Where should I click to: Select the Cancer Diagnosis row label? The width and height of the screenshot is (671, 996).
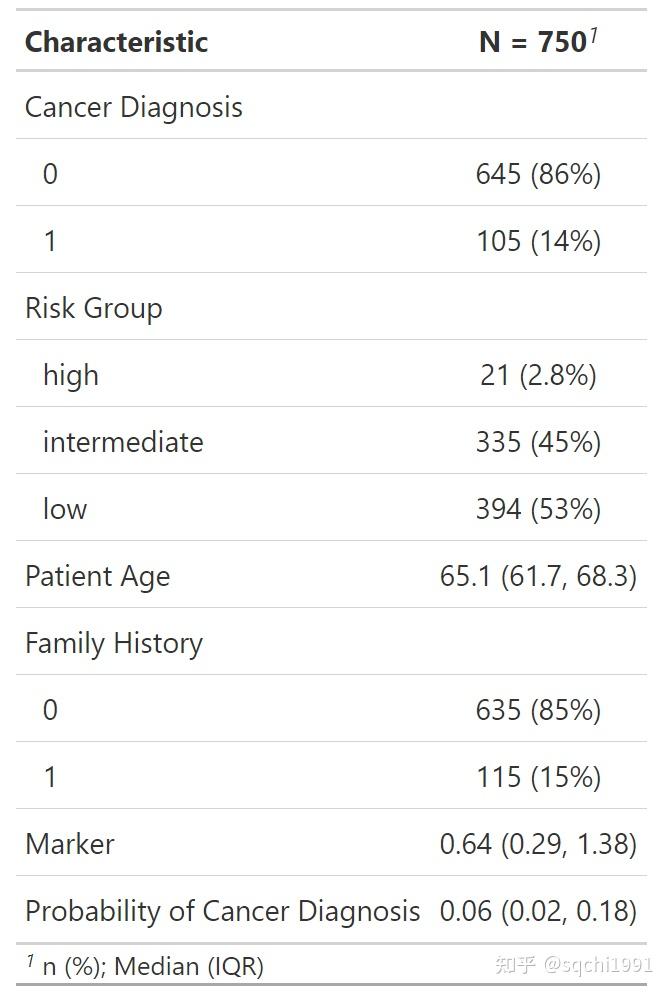coord(133,108)
